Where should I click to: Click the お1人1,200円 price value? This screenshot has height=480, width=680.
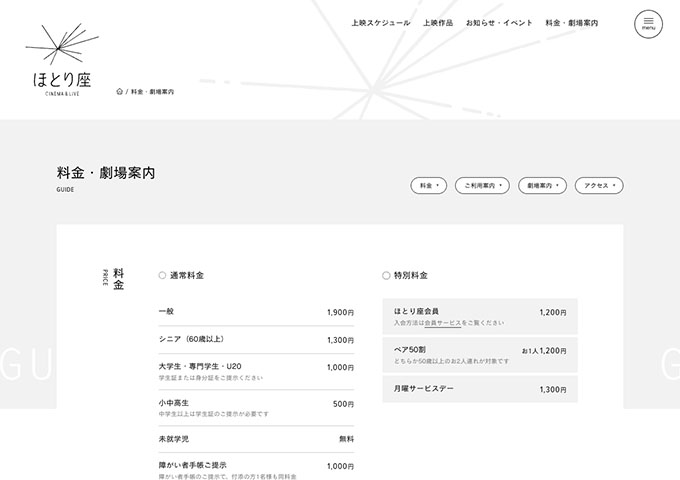pos(544,351)
